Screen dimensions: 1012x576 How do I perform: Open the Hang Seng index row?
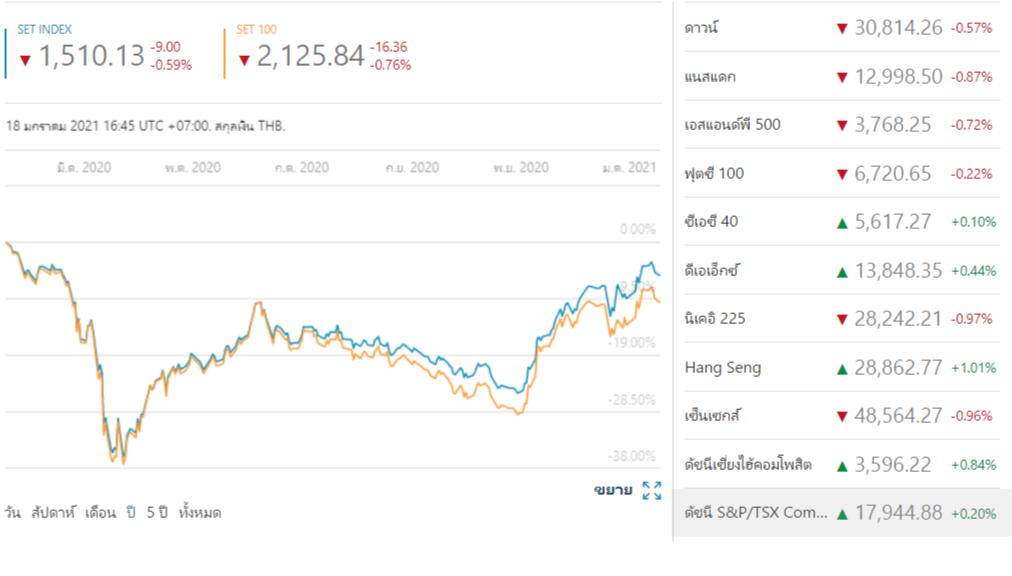[x=723, y=368]
